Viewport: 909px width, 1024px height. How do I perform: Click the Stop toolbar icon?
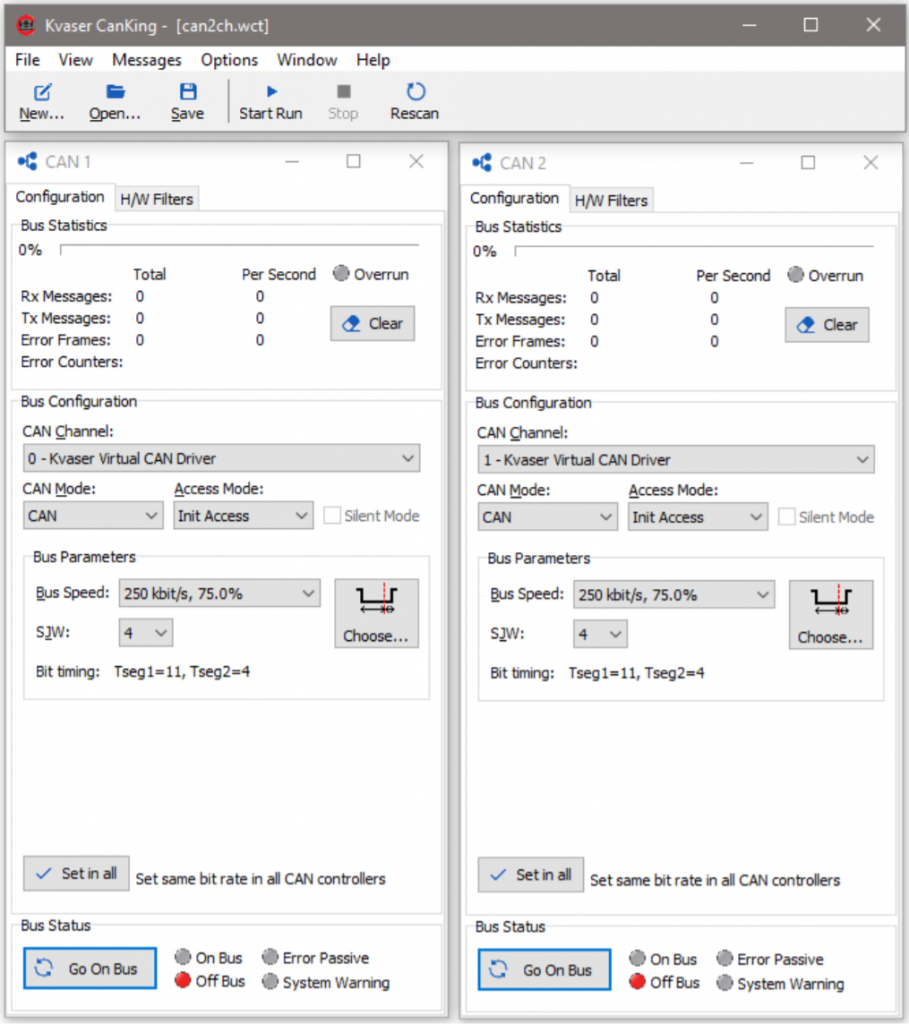pos(342,100)
